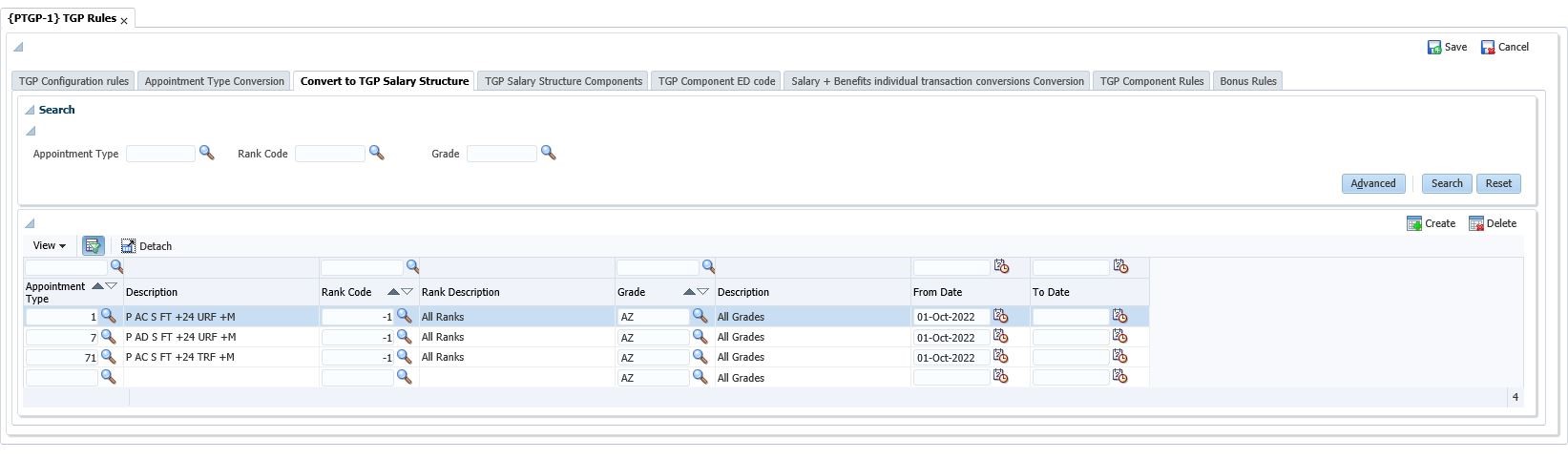
Task: Open To Date calendar in Appointment Type 1 row
Action: [1119, 316]
